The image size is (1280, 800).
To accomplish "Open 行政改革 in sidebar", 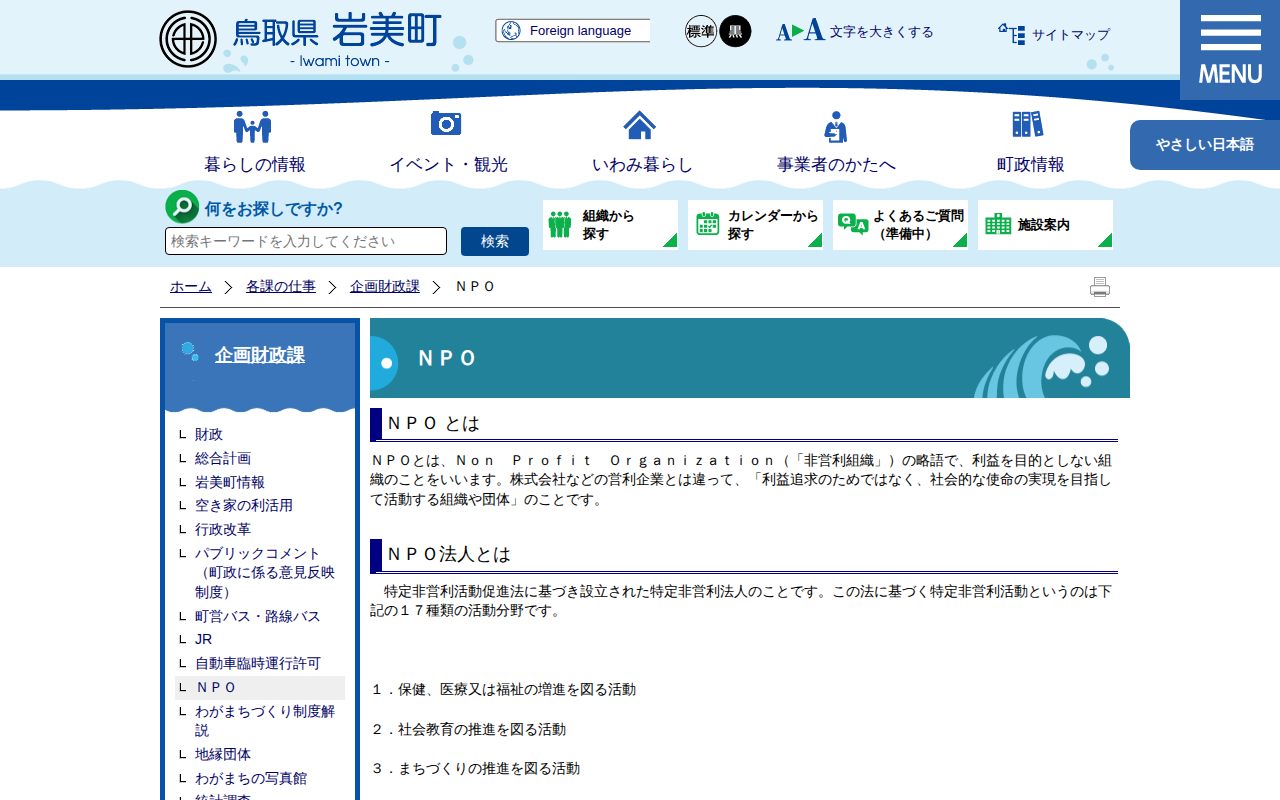I will pos(223,529).
